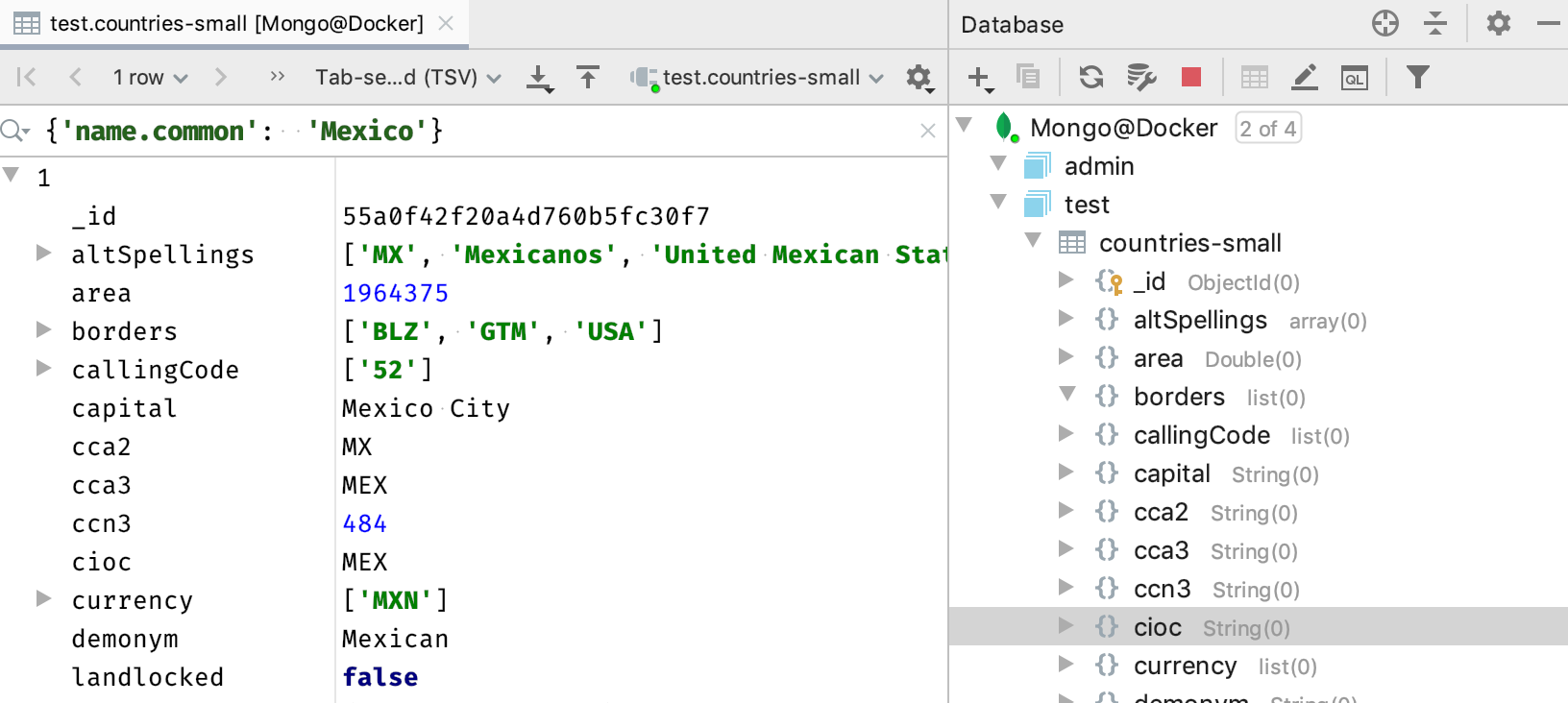Click the data source properties wrench icon
The height and width of the screenshot is (703, 1568).
pos(1140,77)
